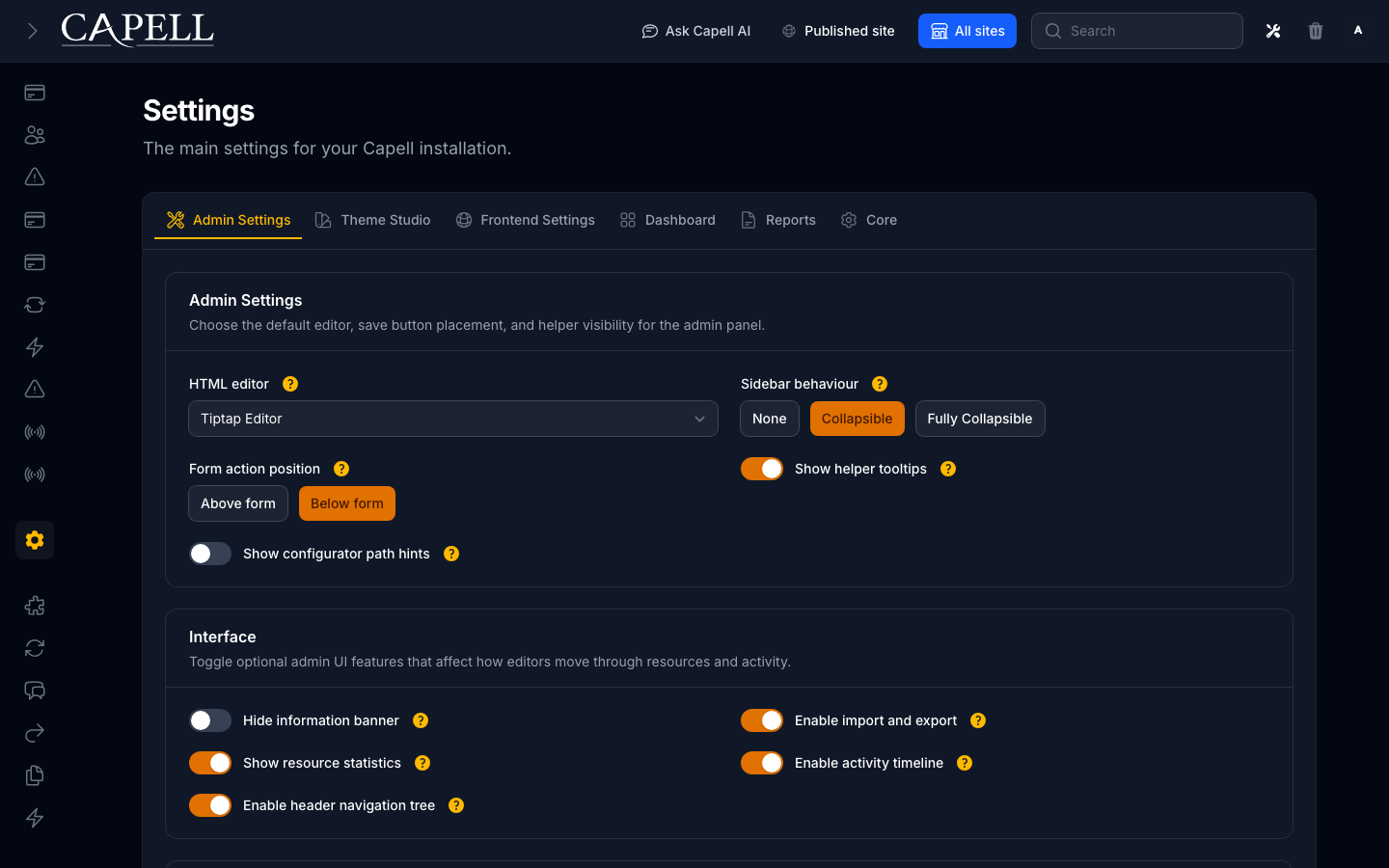Open the trash bin icon in header

point(1316,31)
